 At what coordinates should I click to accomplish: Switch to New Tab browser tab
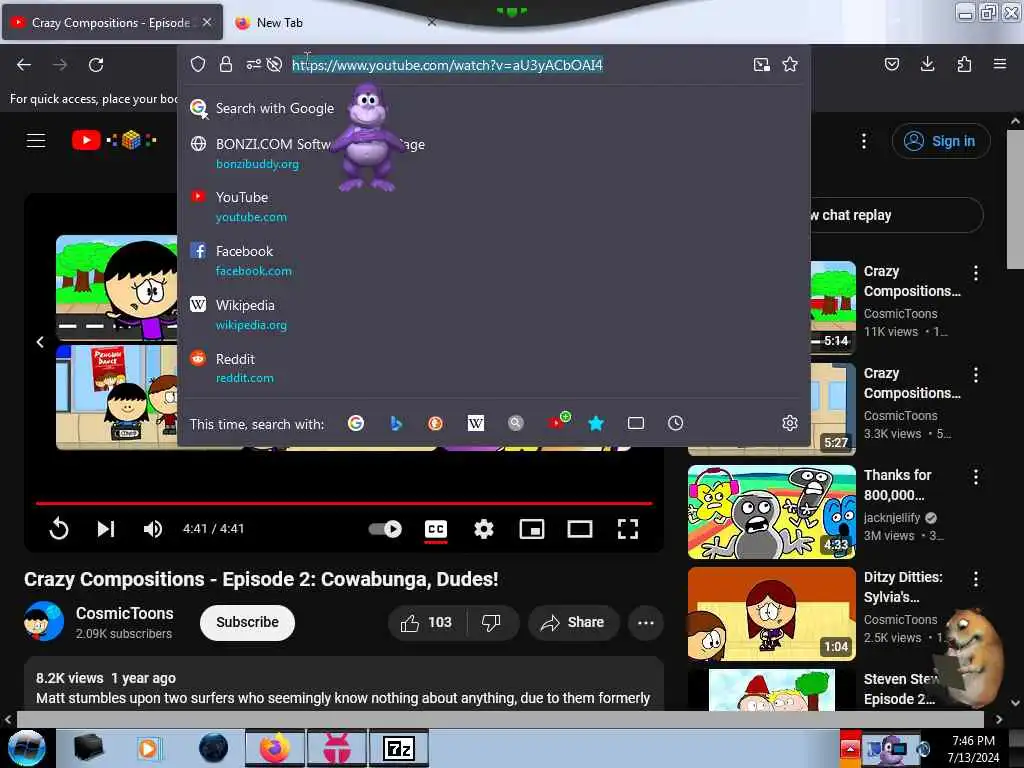(335, 22)
